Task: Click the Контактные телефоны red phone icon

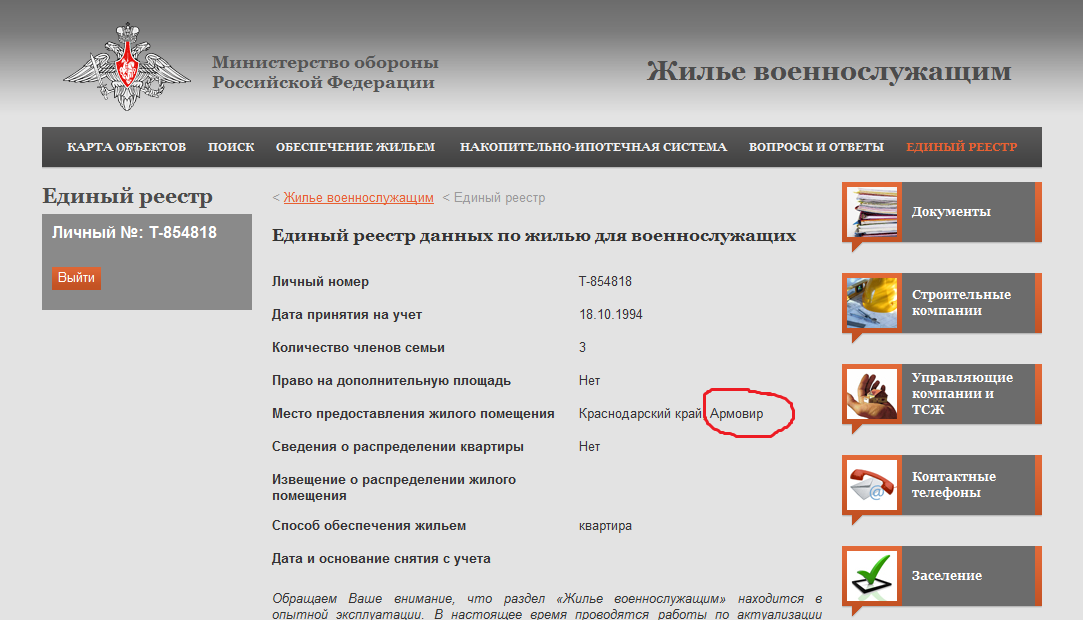Action: pos(872,485)
